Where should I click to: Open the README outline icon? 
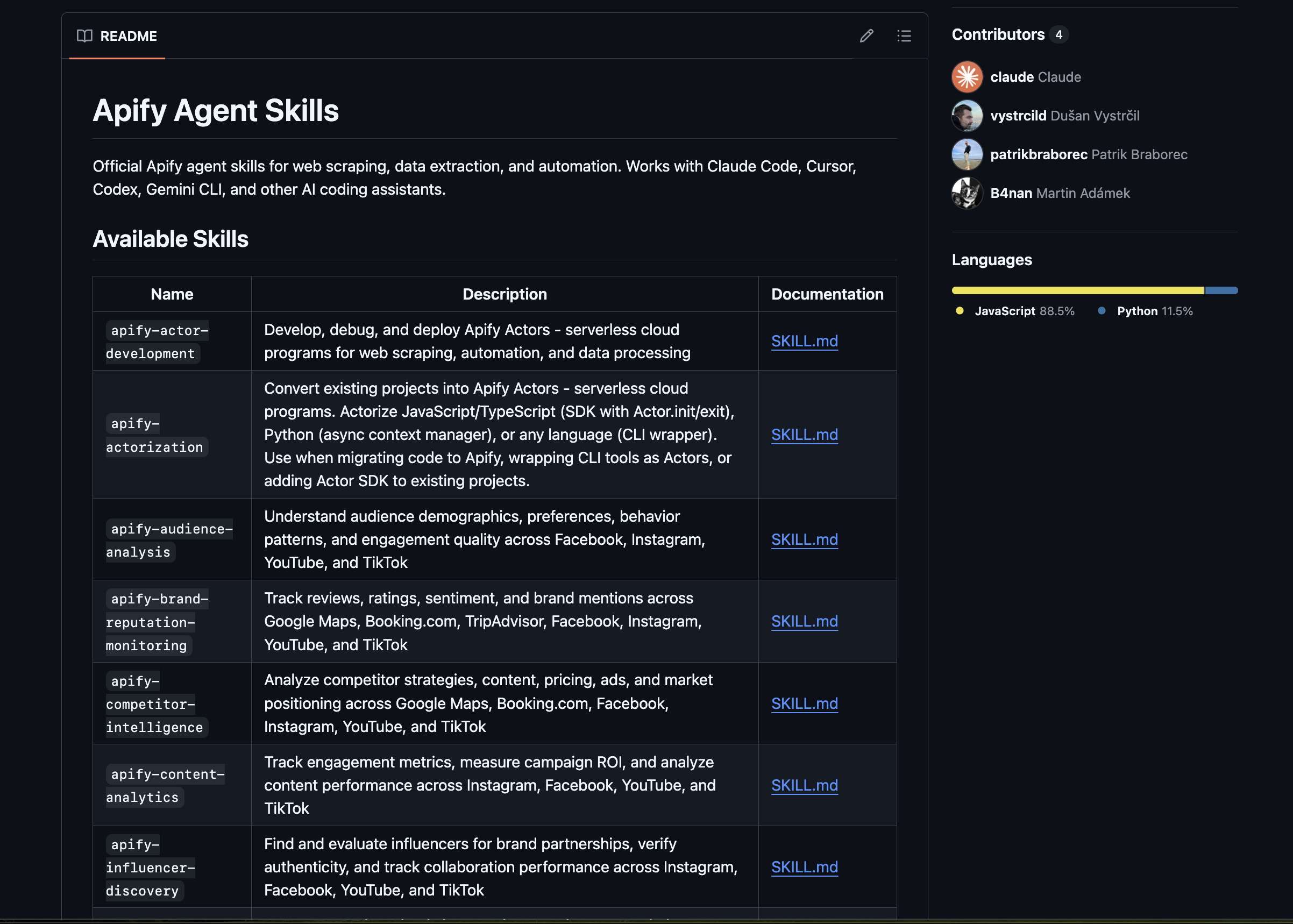click(x=905, y=36)
